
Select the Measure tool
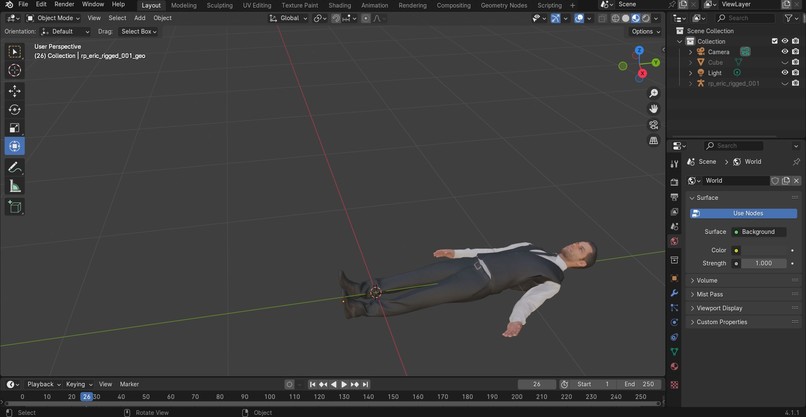pos(14,186)
